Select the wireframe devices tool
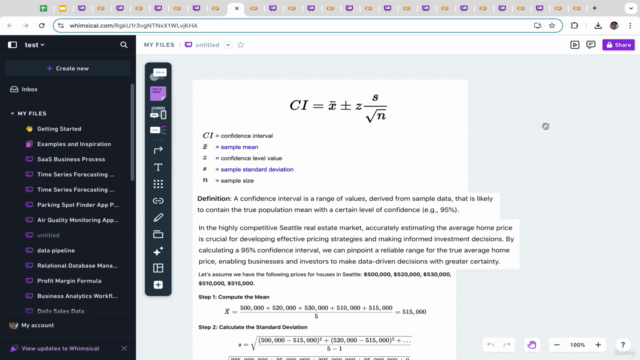 158,113
